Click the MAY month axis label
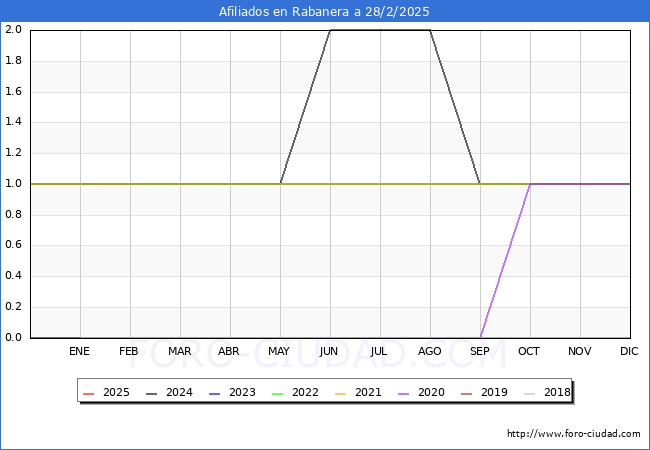The image size is (650, 450). (279, 351)
